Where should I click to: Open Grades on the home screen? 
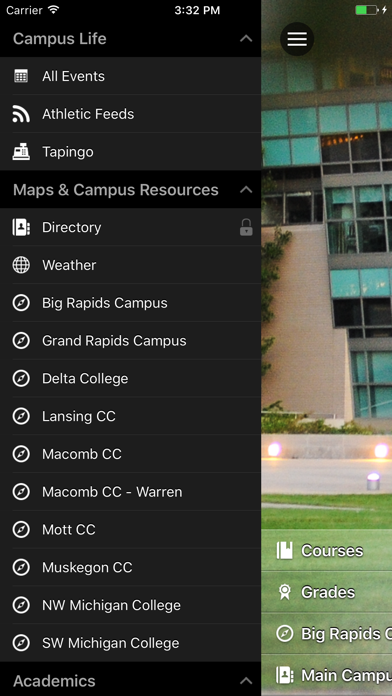pyautogui.click(x=327, y=592)
